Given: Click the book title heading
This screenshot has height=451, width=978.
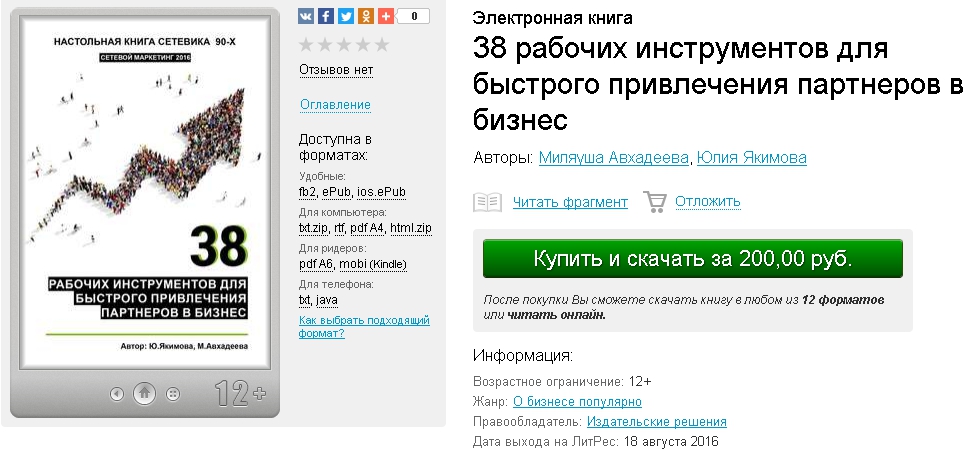Looking at the screenshot, I should [x=718, y=84].
